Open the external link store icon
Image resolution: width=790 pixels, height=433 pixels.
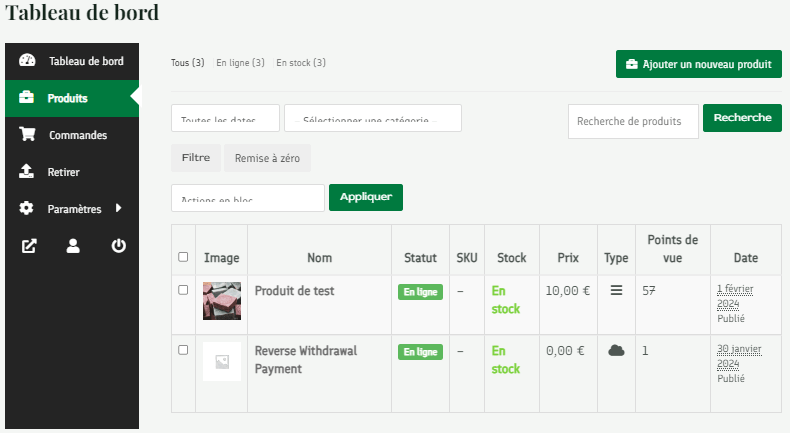click(29, 246)
